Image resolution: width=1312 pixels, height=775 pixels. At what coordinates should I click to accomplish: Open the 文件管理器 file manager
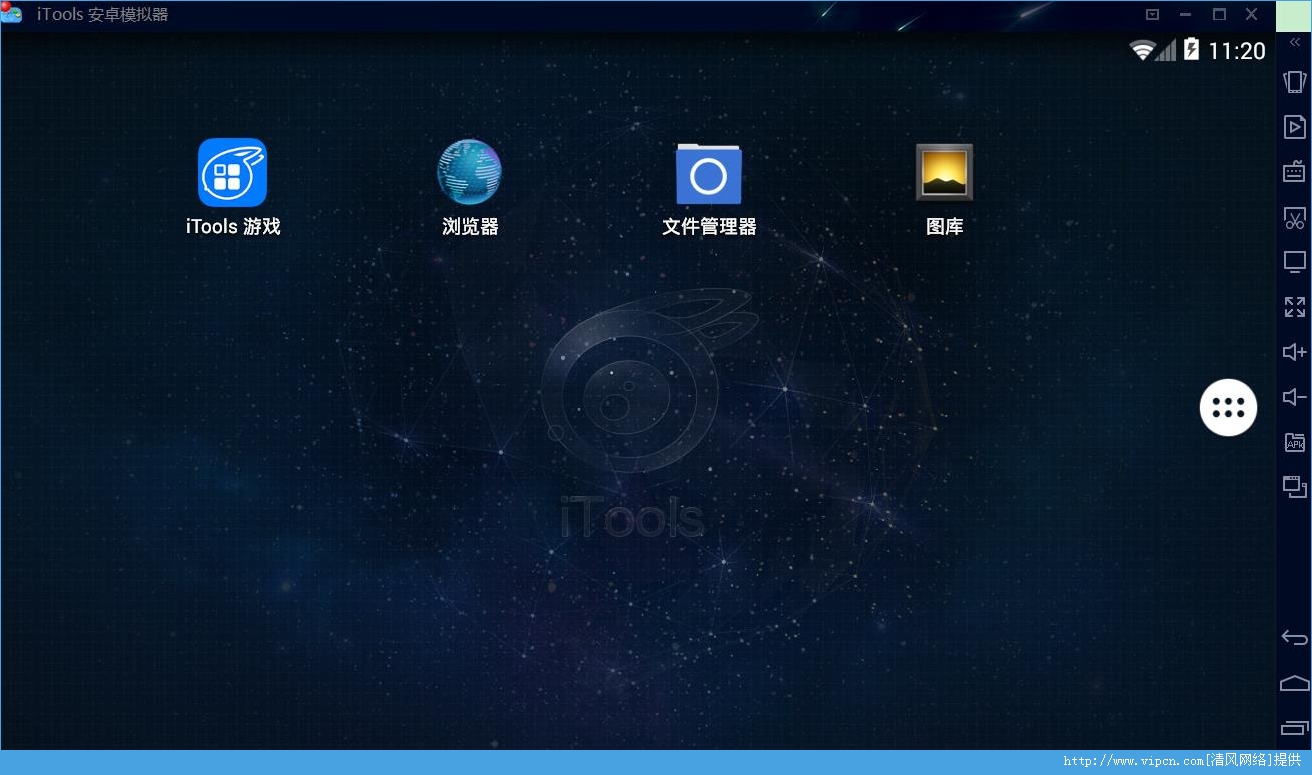pos(708,174)
